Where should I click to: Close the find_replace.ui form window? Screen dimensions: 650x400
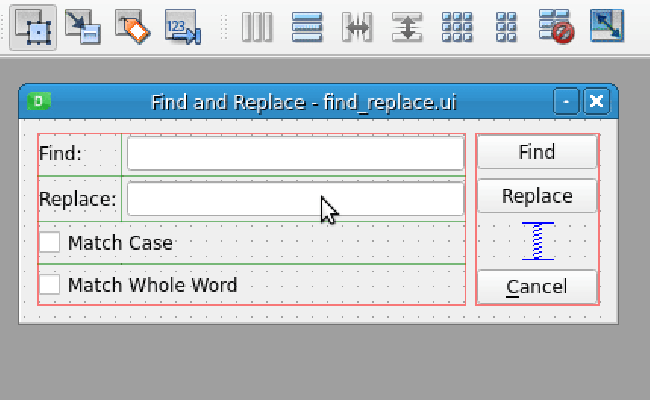point(597,101)
